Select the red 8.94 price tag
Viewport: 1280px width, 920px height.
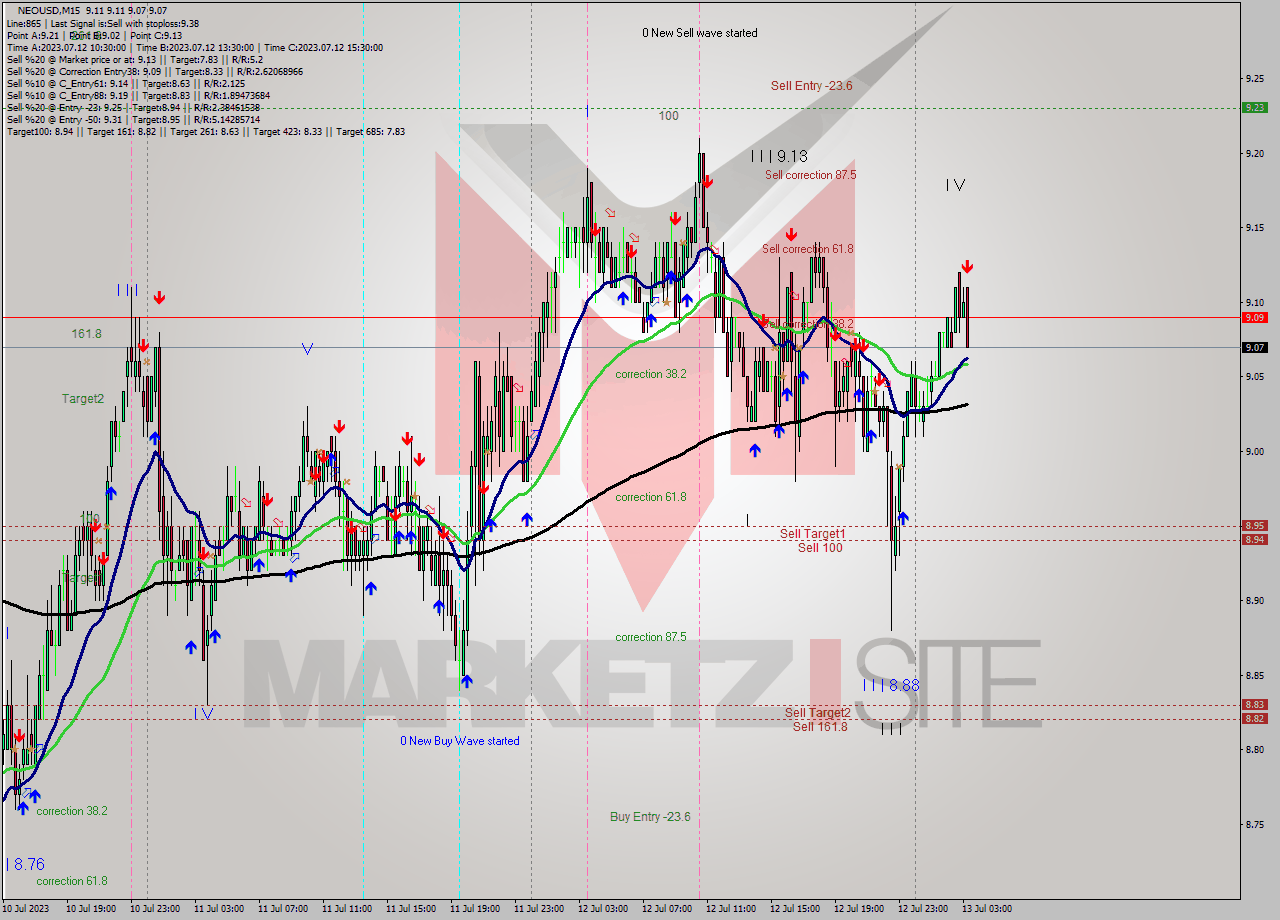[1254, 539]
